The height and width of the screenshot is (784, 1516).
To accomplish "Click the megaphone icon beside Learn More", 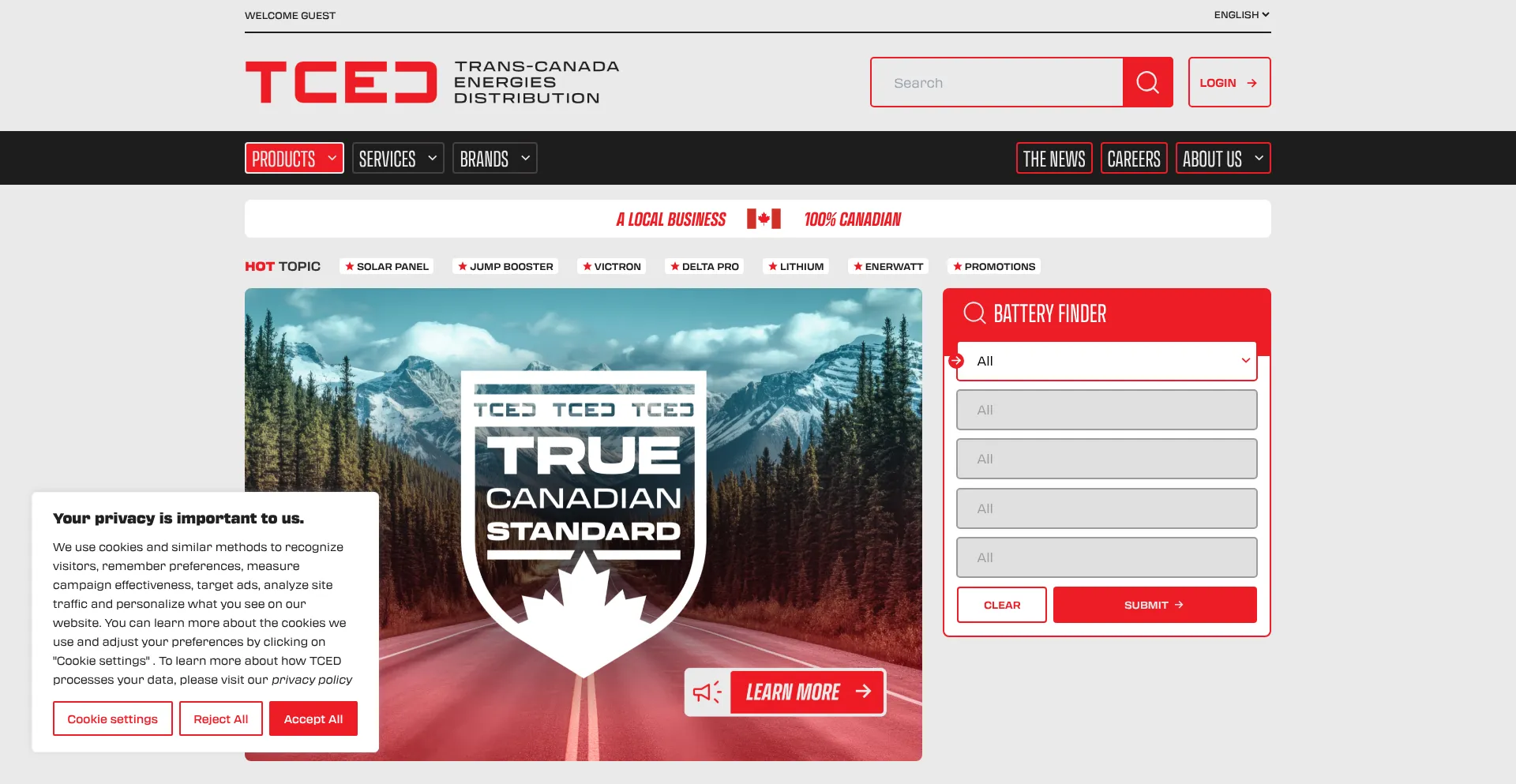I will [707, 692].
